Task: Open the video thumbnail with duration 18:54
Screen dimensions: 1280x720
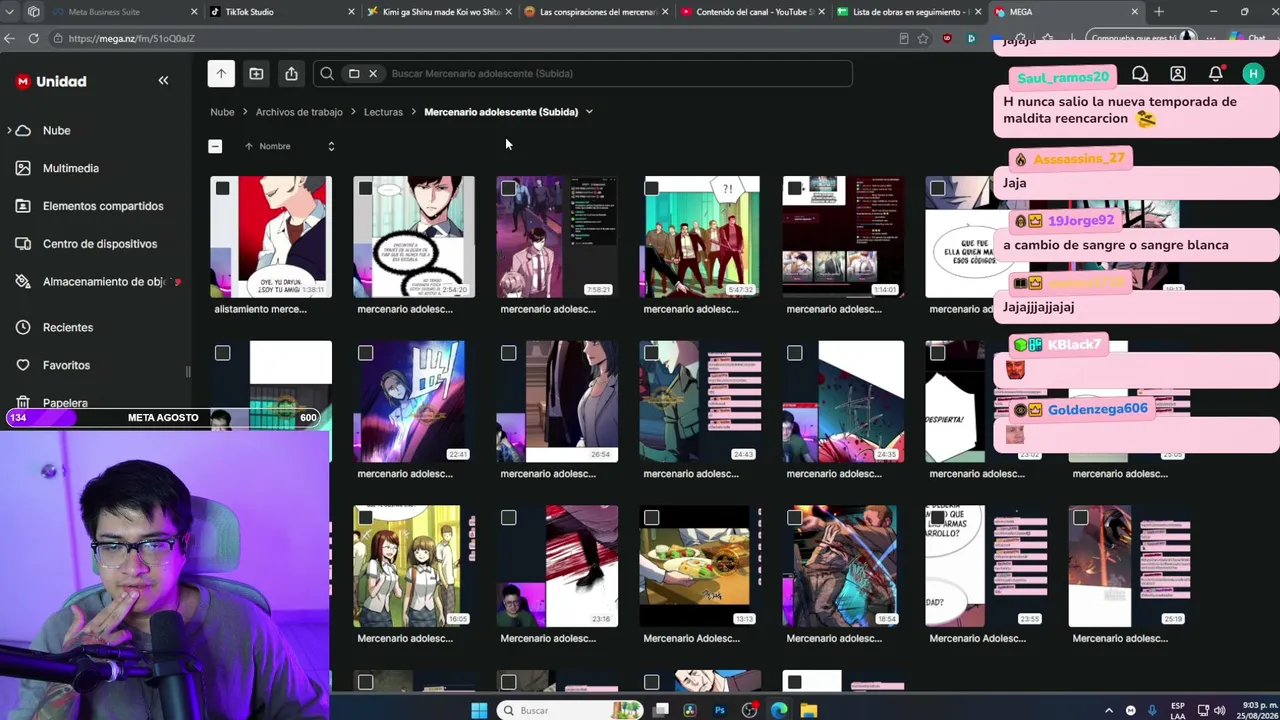Action: [x=843, y=567]
